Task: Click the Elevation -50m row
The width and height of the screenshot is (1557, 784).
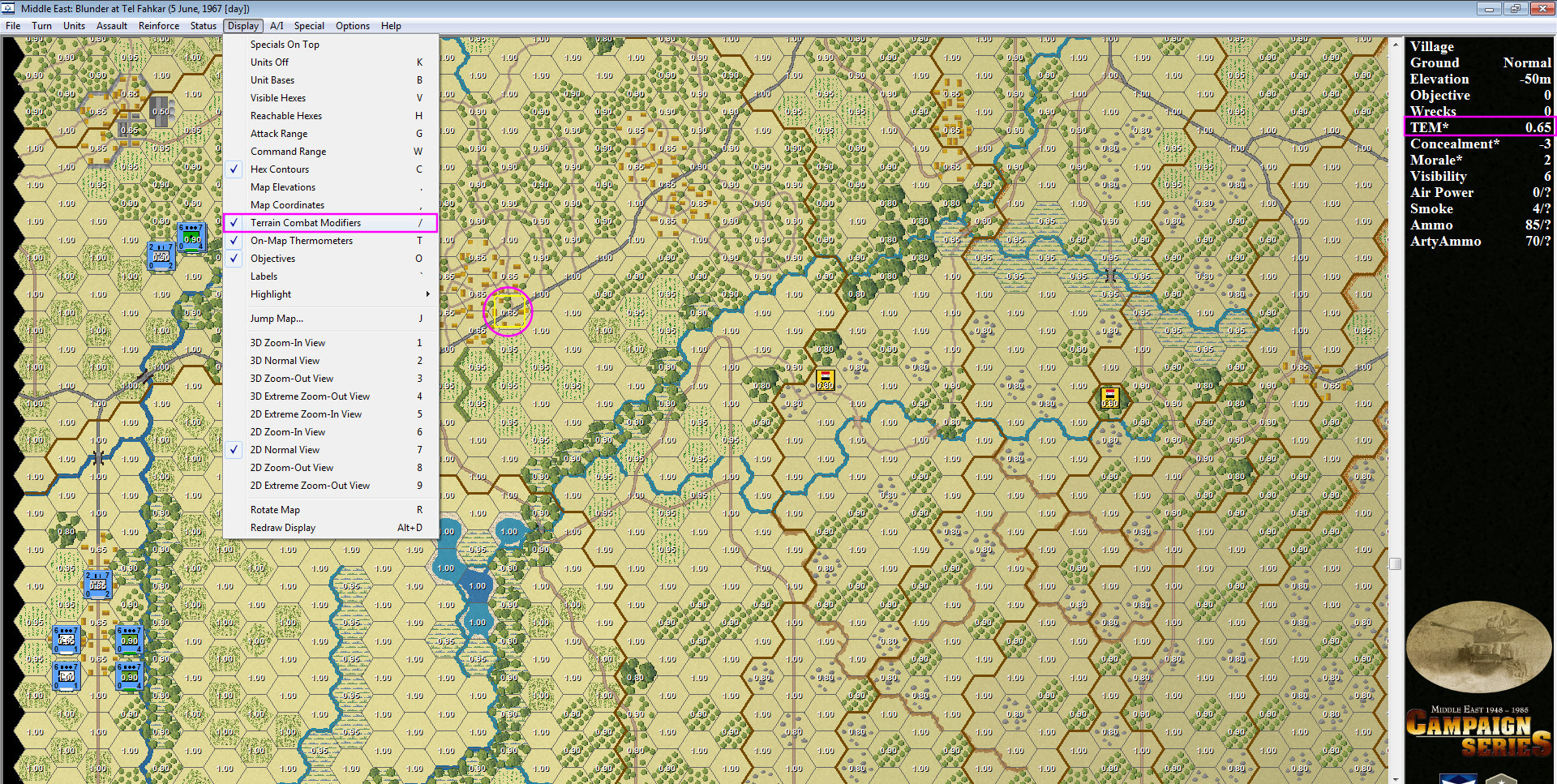Action: 1480,79
